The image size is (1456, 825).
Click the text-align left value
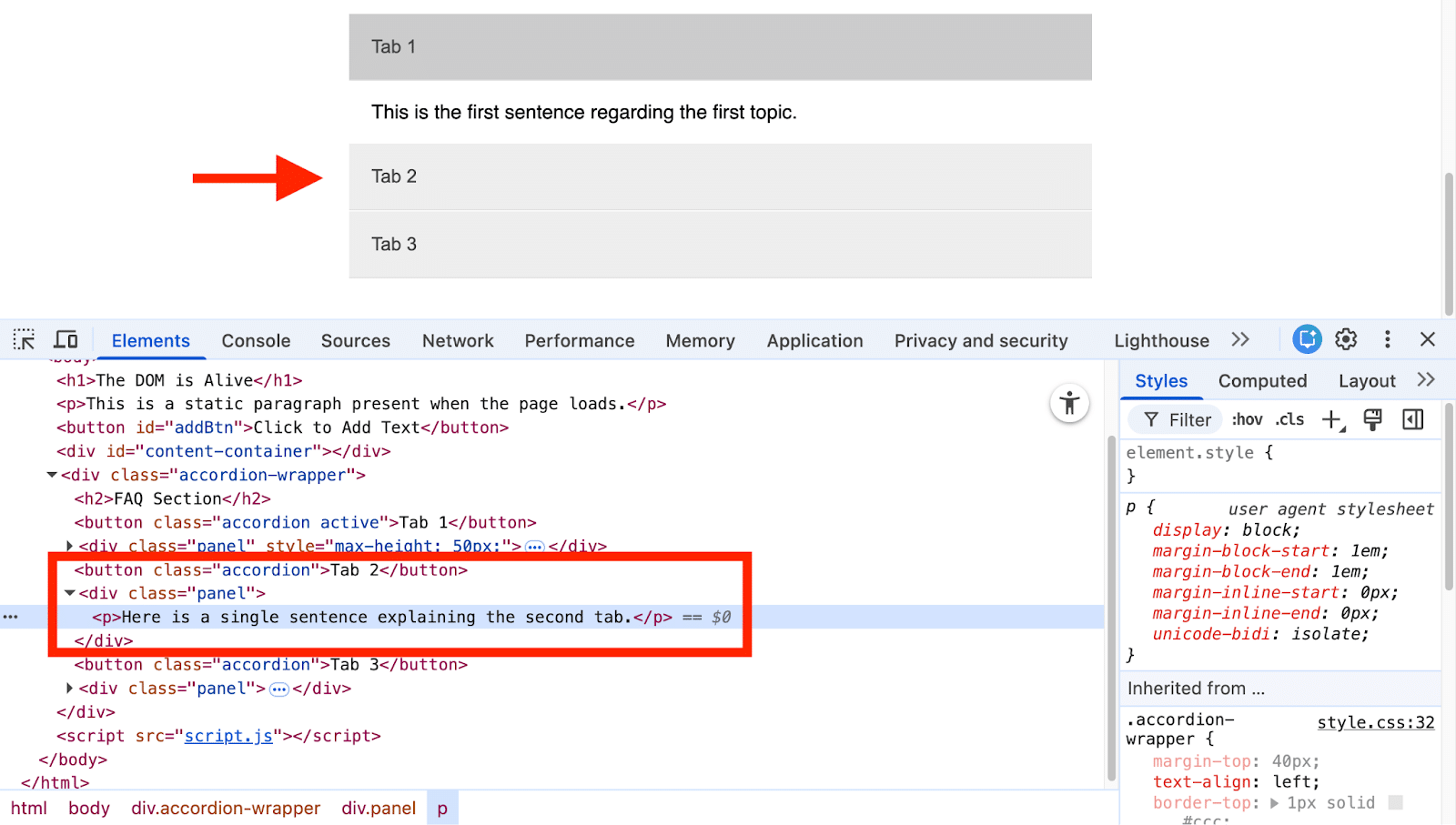tap(1292, 782)
